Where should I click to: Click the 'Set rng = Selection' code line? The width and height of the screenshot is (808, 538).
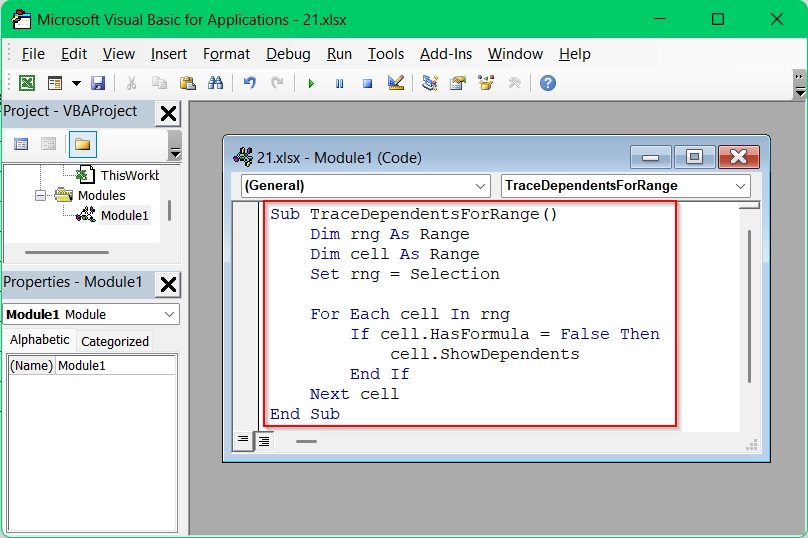(x=405, y=274)
